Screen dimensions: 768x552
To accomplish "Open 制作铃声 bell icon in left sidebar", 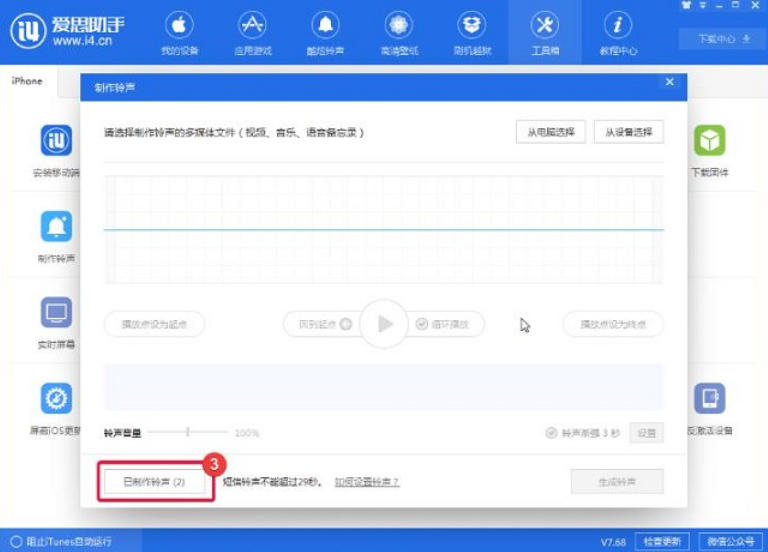I will pos(56,226).
